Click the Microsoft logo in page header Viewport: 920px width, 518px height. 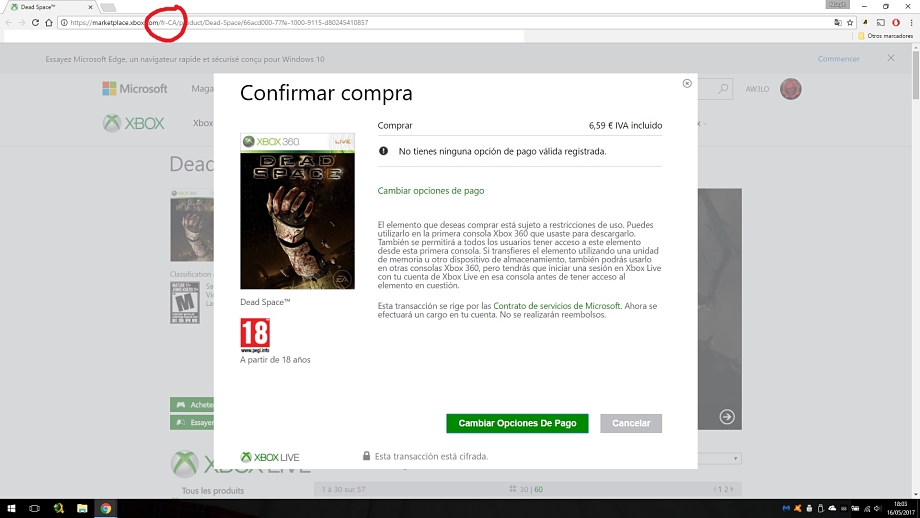click(x=135, y=89)
